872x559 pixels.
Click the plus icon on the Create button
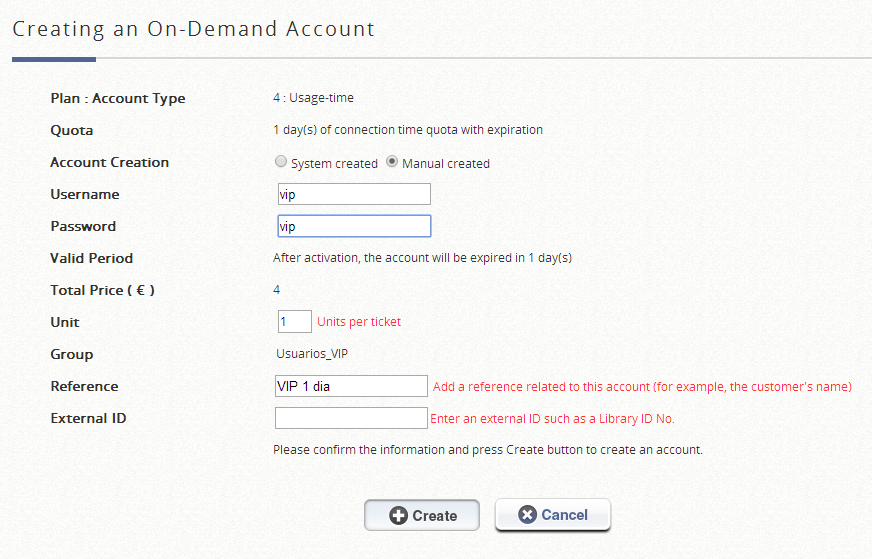tap(398, 516)
